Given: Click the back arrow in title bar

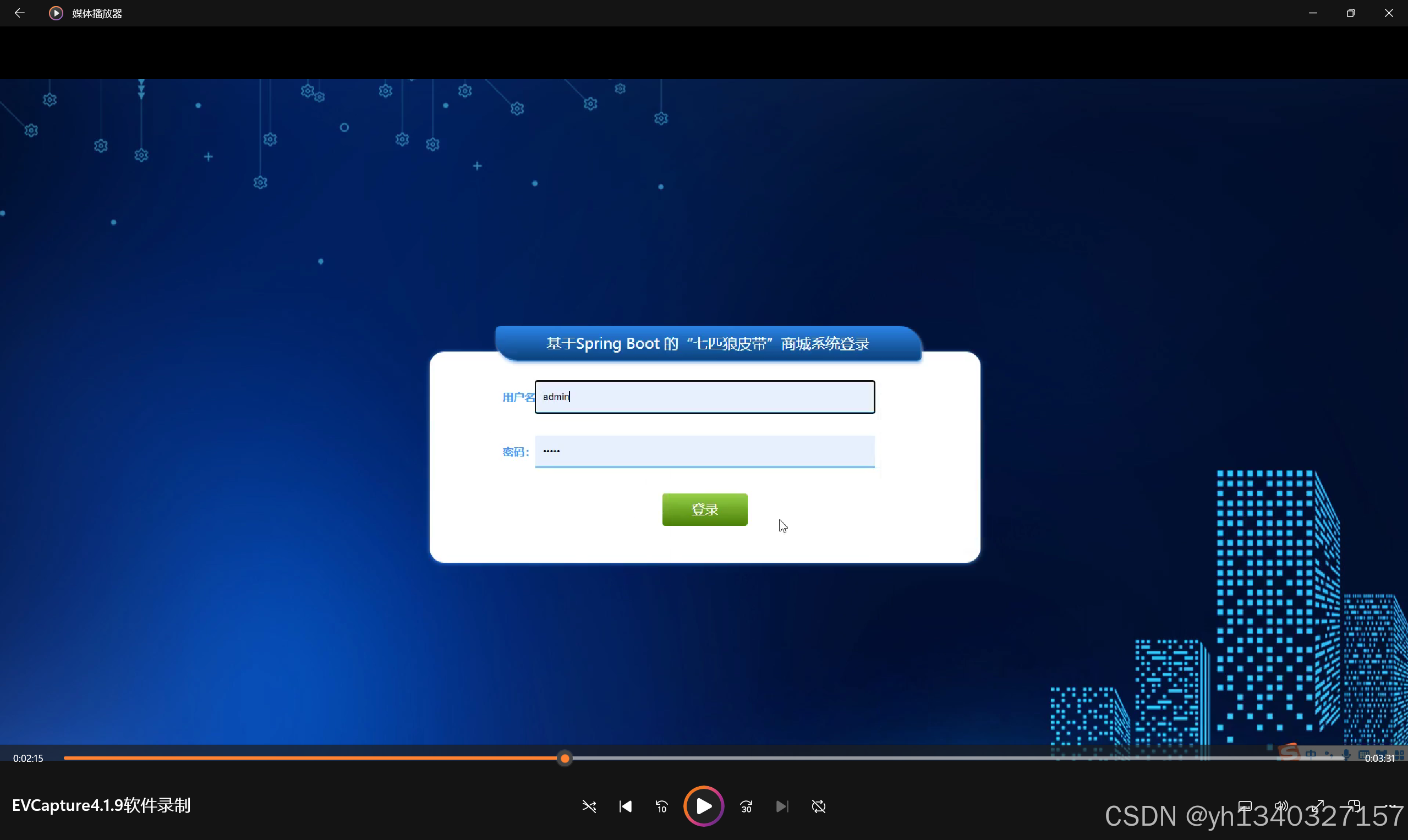Looking at the screenshot, I should (x=20, y=13).
